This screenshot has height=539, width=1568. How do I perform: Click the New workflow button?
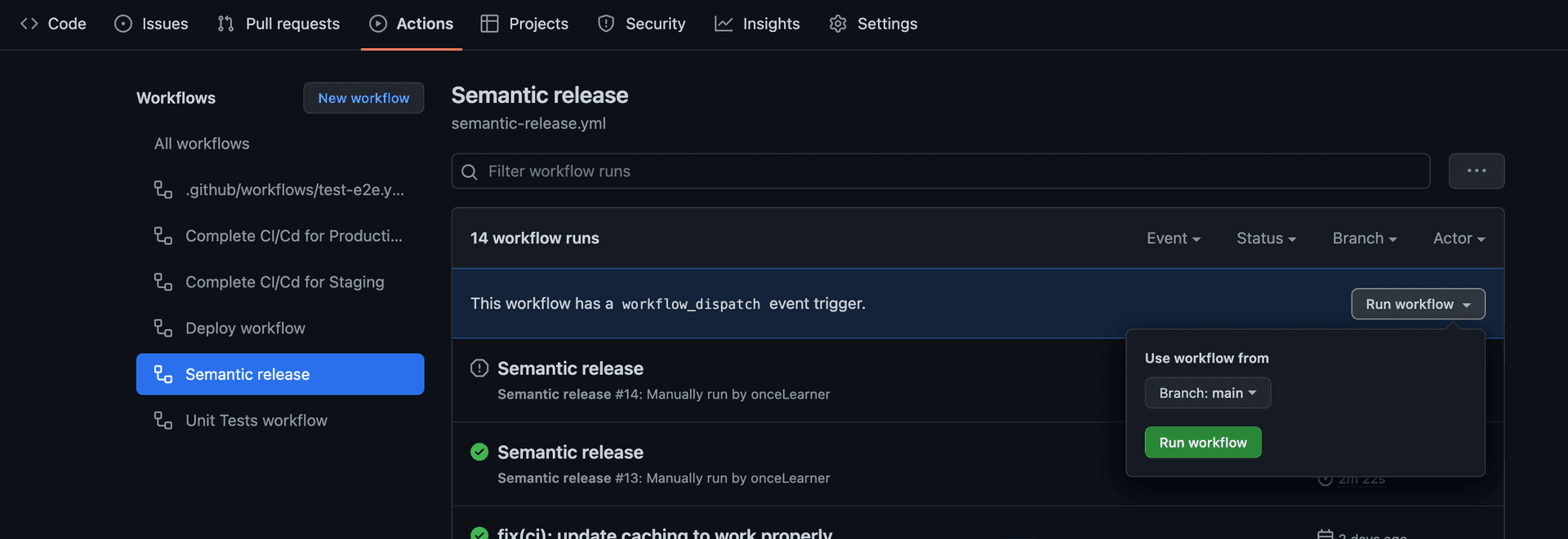tap(363, 98)
